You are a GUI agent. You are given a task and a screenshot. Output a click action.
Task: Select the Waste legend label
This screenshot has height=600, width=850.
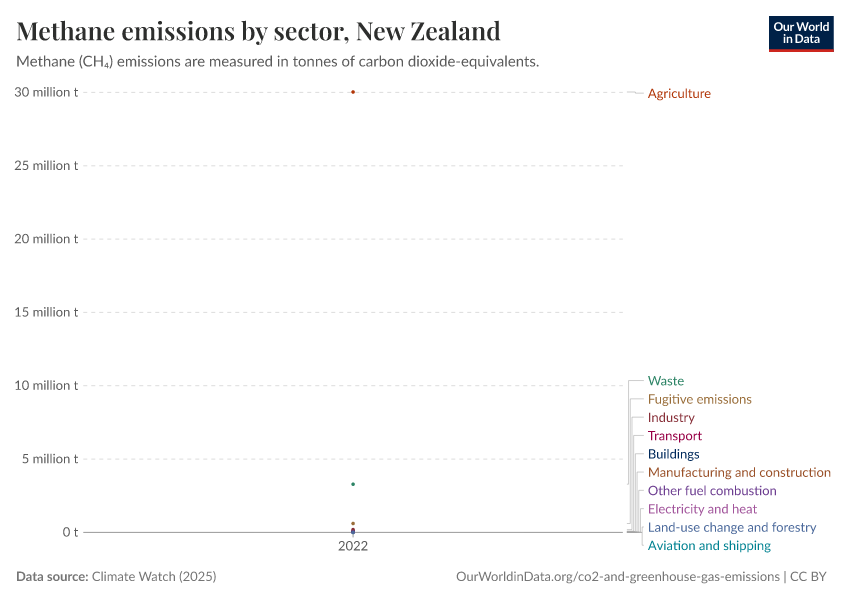(666, 381)
